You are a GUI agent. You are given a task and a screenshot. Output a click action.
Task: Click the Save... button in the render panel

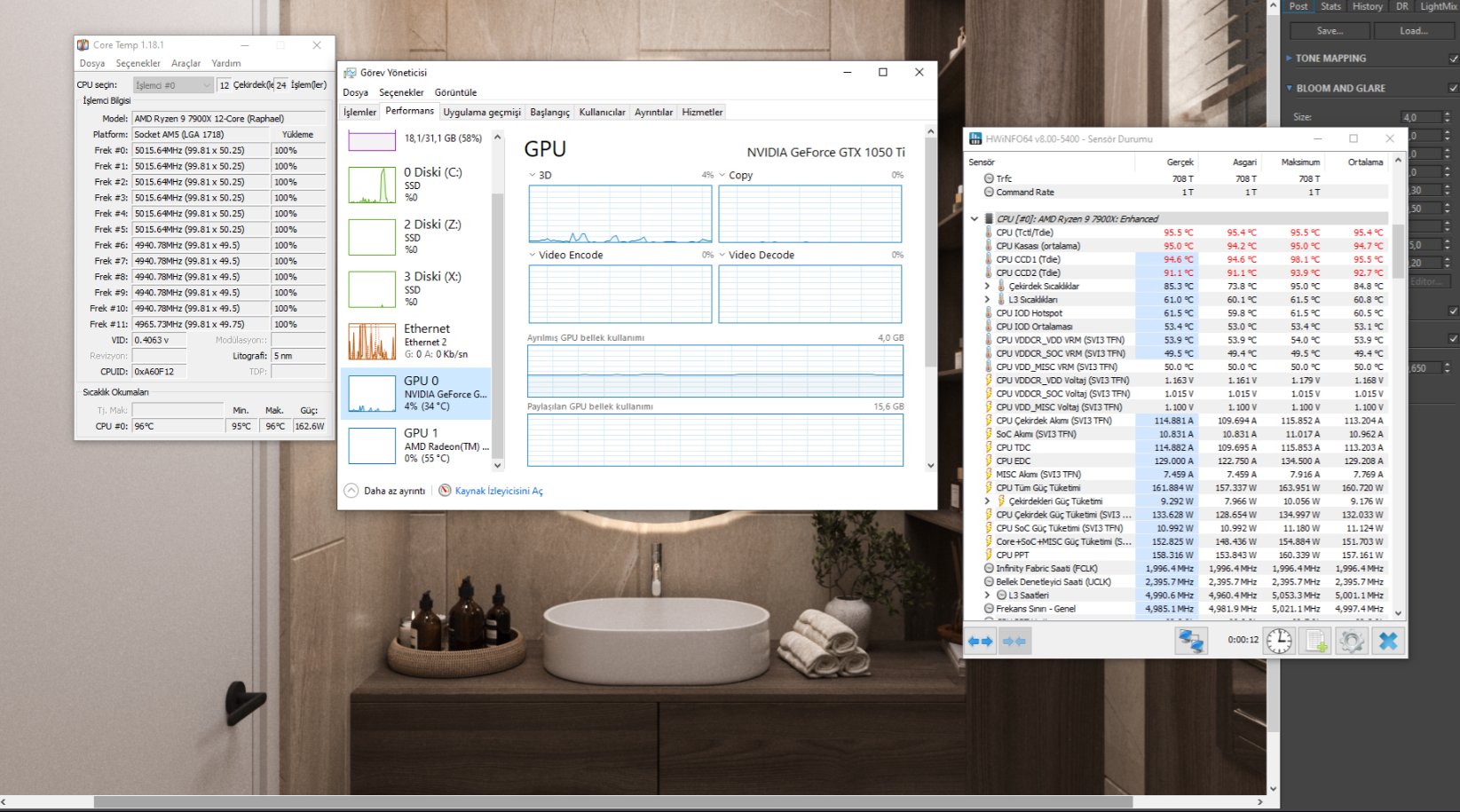click(1330, 31)
